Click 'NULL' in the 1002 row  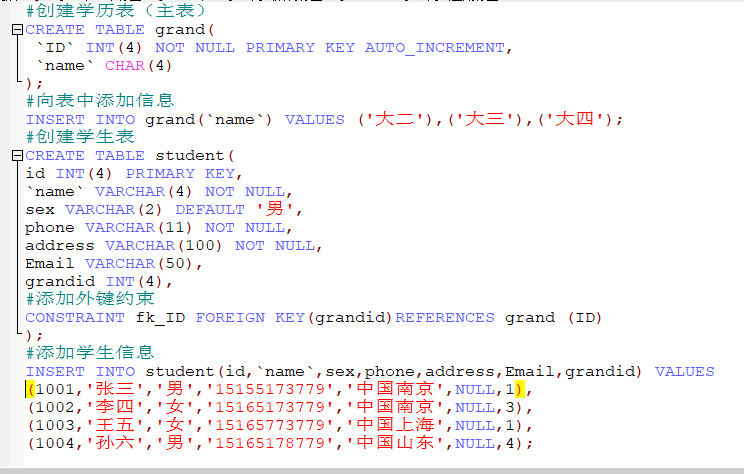pyautogui.click(x=475, y=408)
